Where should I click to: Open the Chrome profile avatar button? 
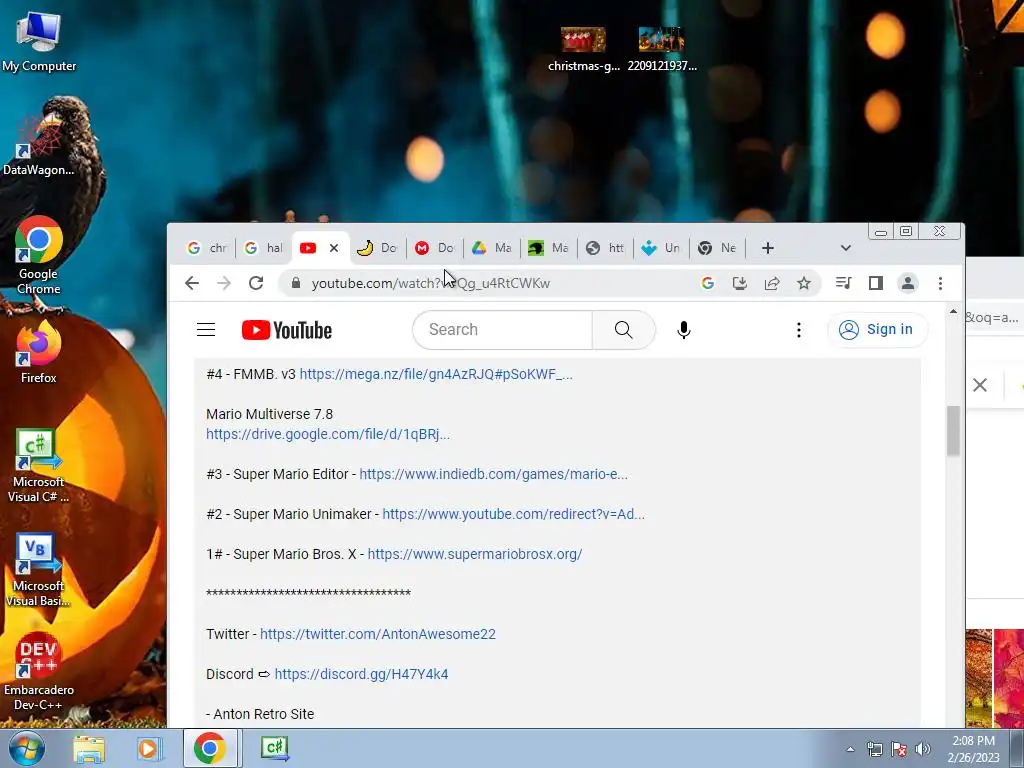[x=908, y=283]
